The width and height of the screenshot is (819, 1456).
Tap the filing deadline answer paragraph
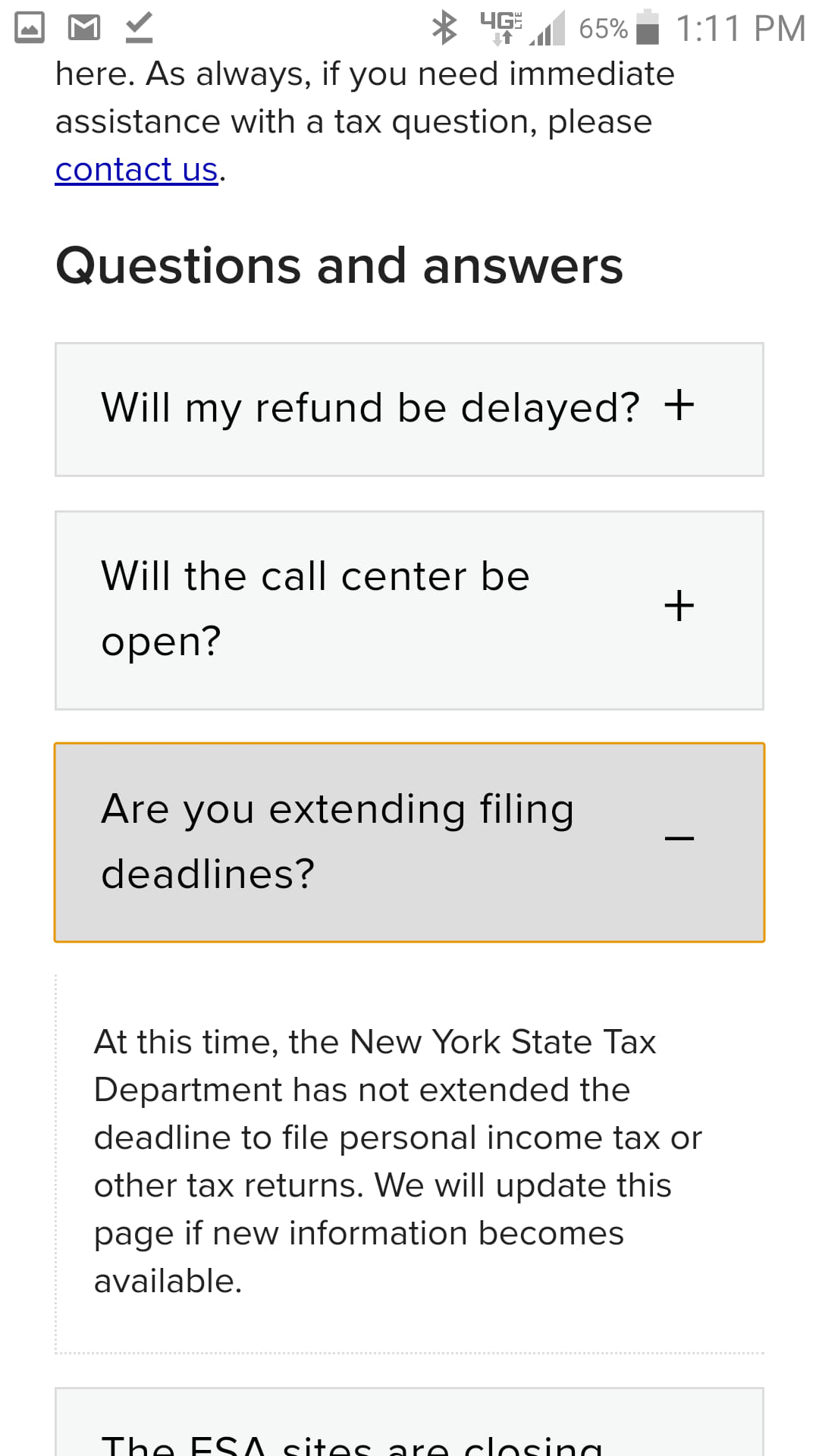397,1160
